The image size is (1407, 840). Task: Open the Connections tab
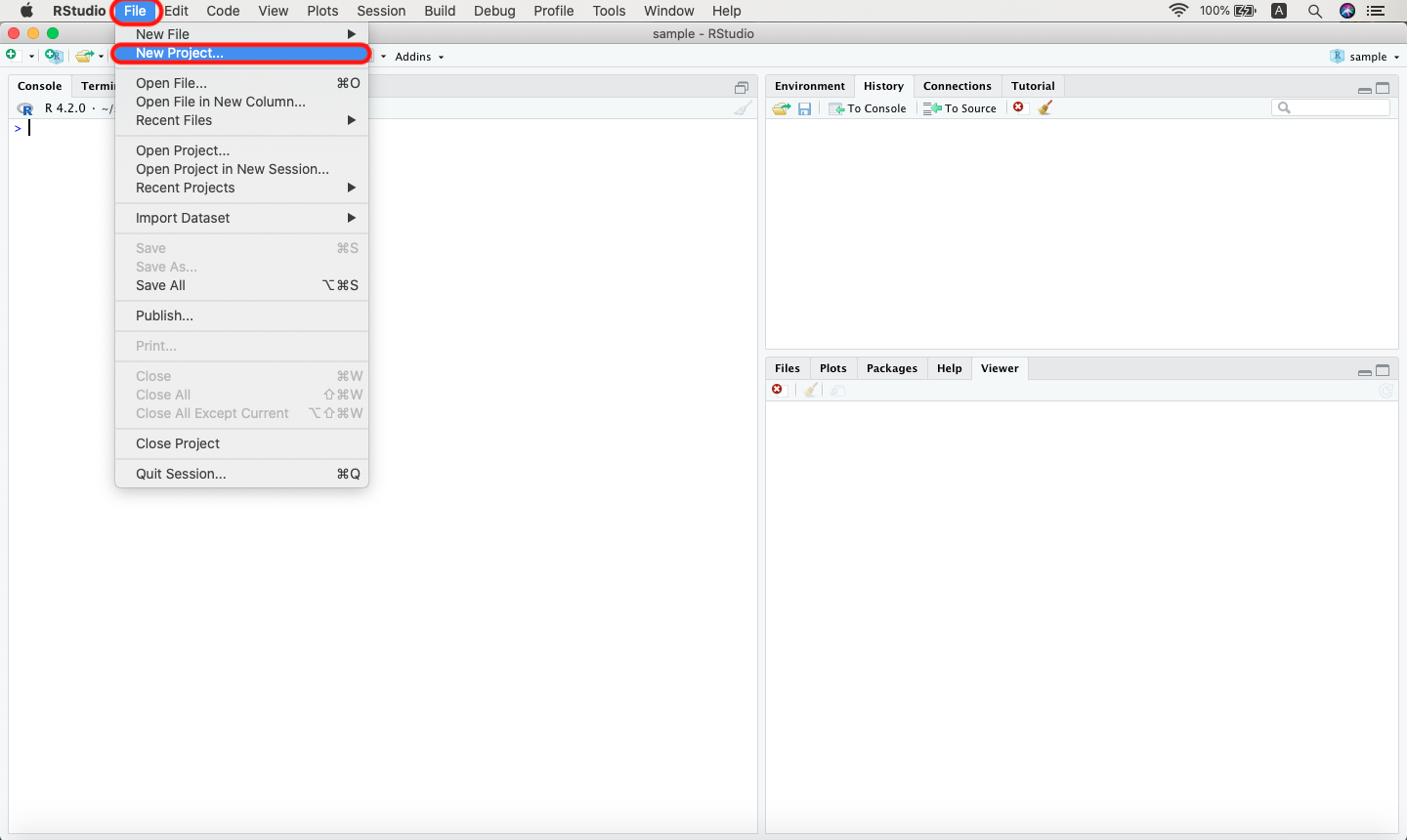(x=957, y=86)
